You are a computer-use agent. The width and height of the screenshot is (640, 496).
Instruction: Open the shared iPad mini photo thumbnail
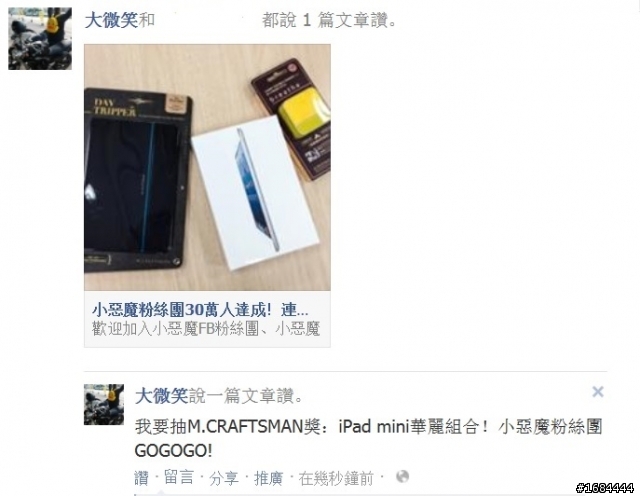point(207,167)
